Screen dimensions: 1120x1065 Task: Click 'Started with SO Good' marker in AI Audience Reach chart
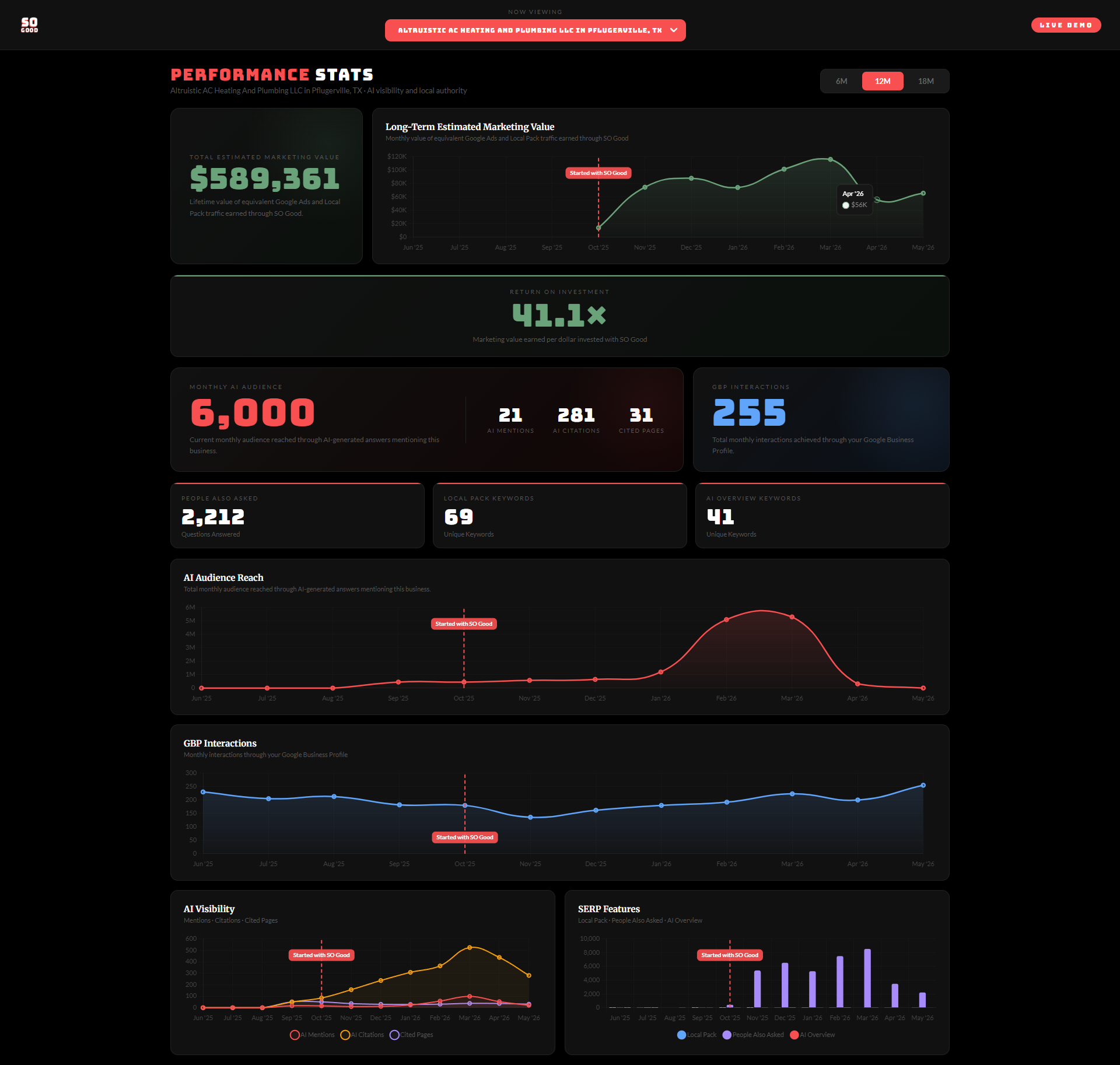[464, 624]
